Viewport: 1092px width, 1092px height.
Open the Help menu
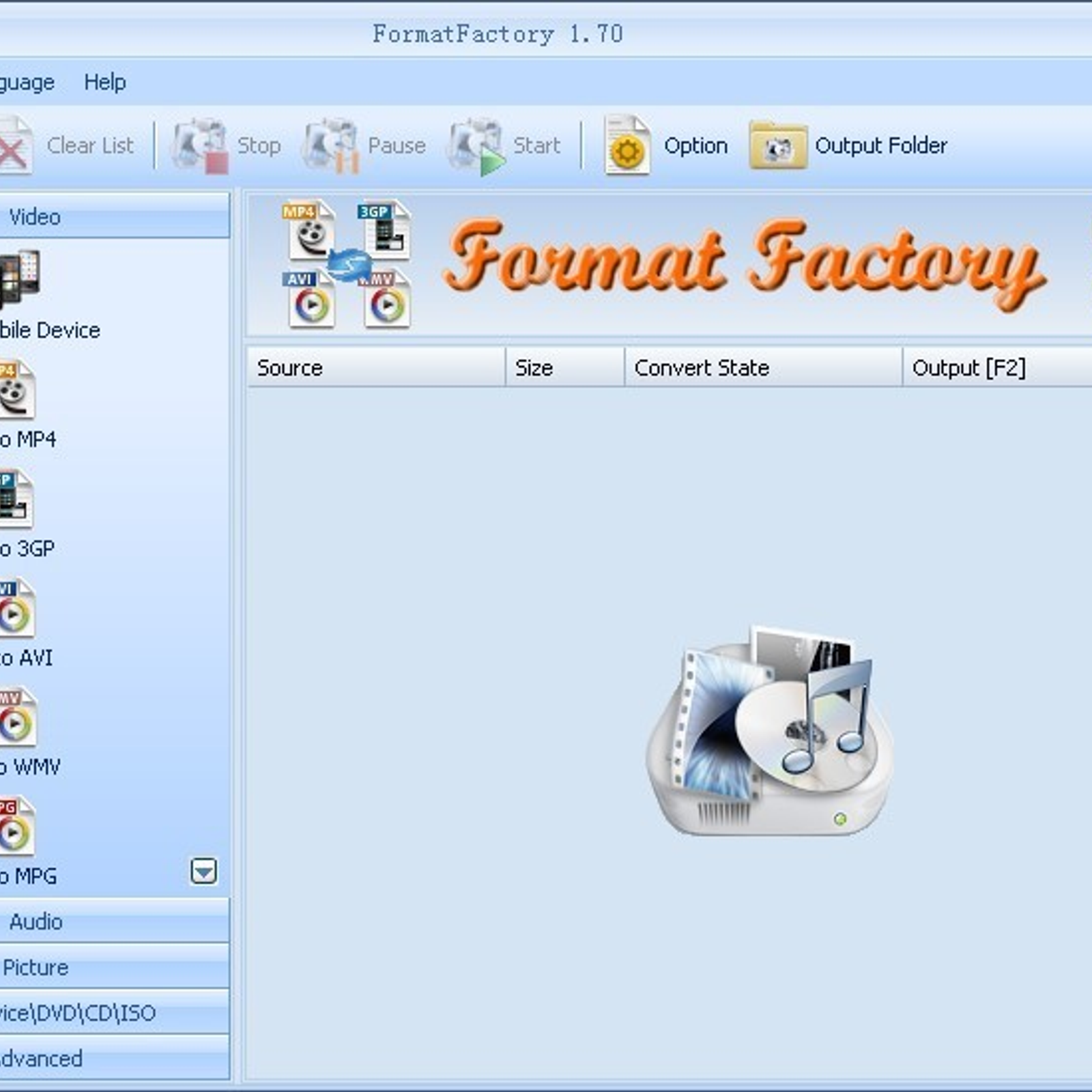105,82
